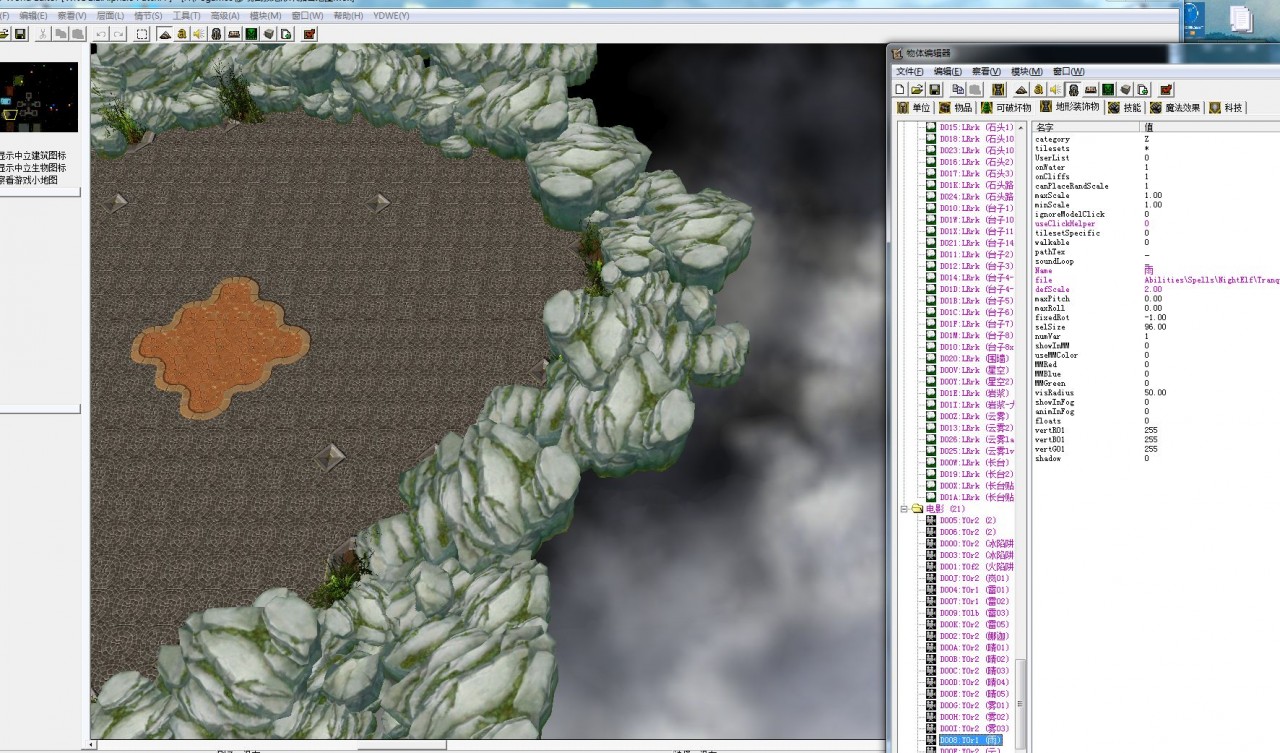Open 文件(F) menu in Object Editor
1280x753 pixels.
tap(910, 72)
